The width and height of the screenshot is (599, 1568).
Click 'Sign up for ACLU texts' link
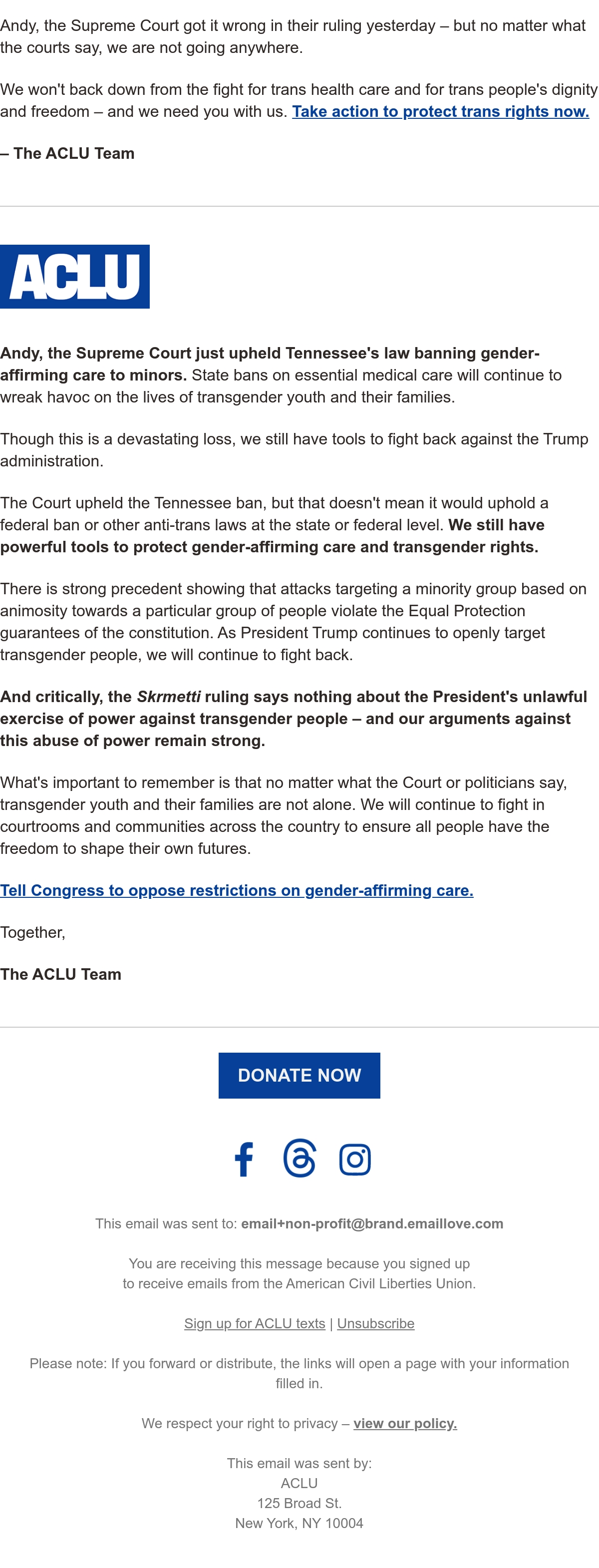pos(255,1323)
